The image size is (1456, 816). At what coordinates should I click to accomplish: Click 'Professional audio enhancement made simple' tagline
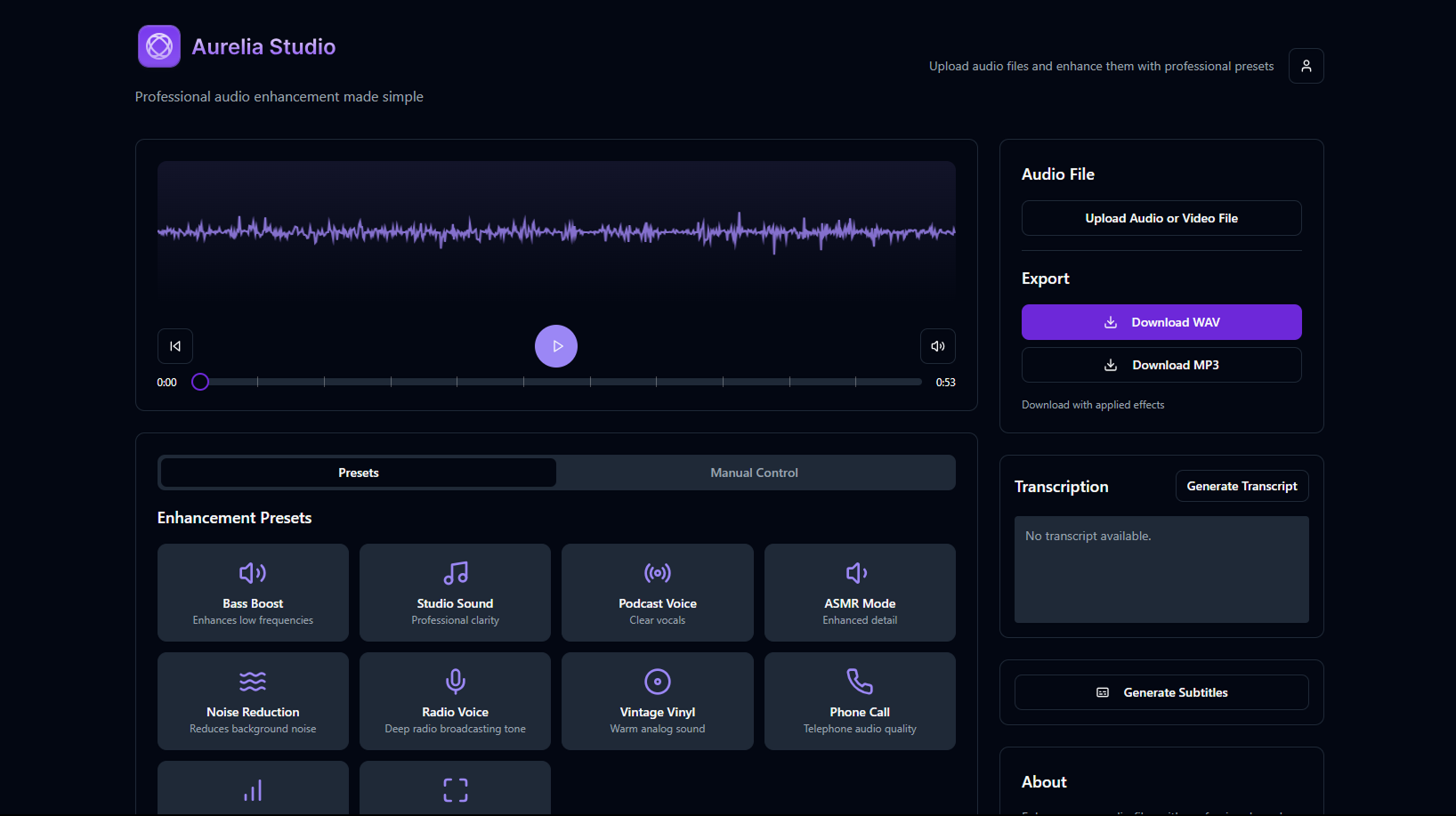click(x=279, y=96)
